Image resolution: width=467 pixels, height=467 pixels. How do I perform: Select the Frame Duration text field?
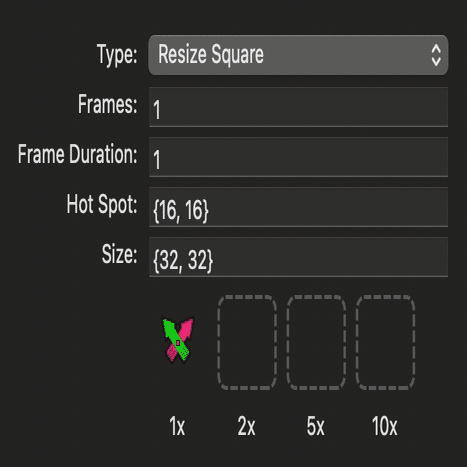pyautogui.click(x=298, y=157)
